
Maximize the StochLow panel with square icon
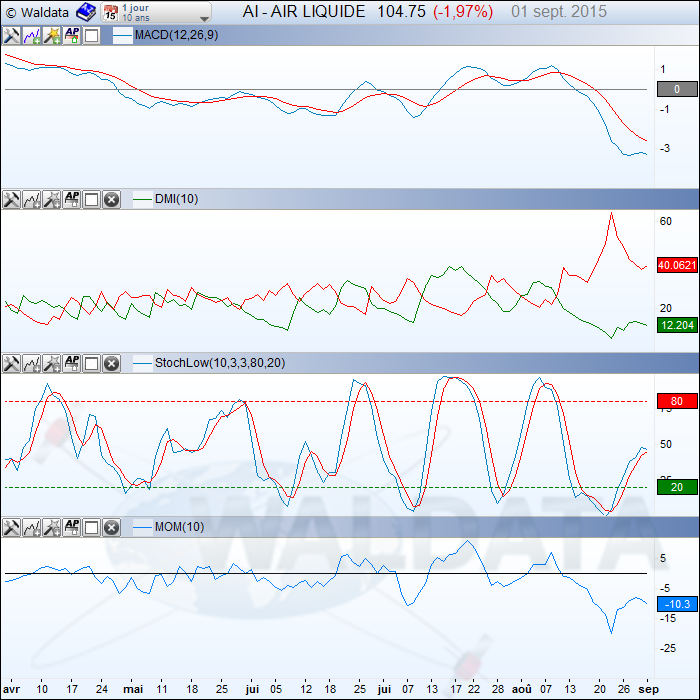click(92, 363)
